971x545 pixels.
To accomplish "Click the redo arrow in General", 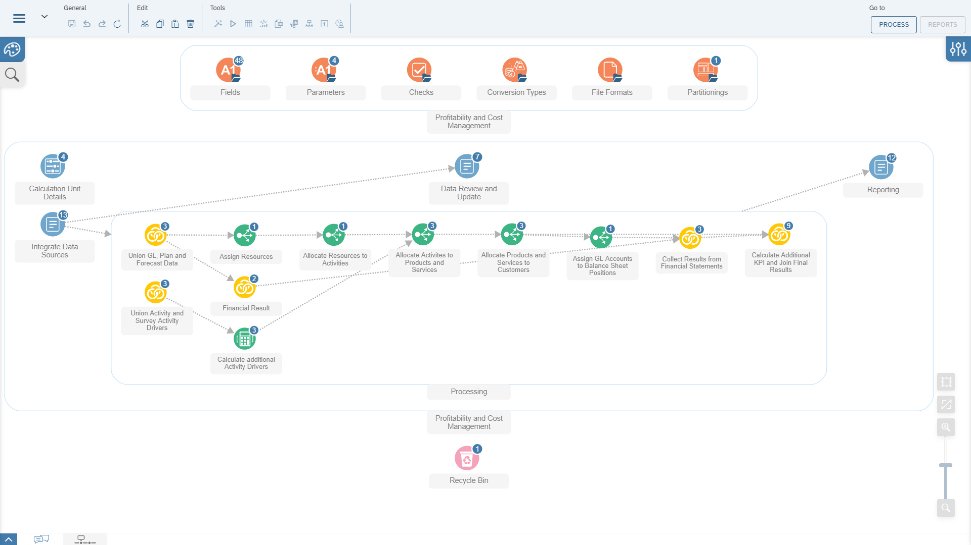I will [x=102, y=24].
